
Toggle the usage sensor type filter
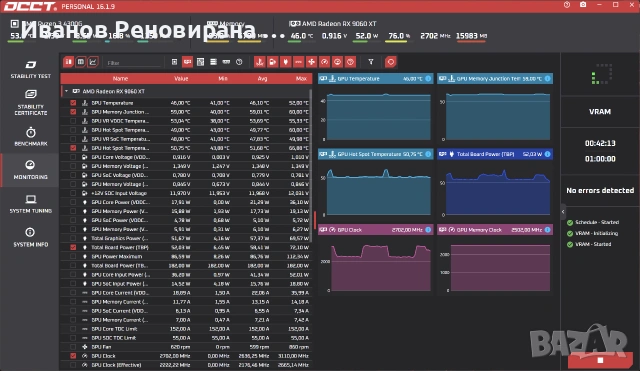click(338, 62)
